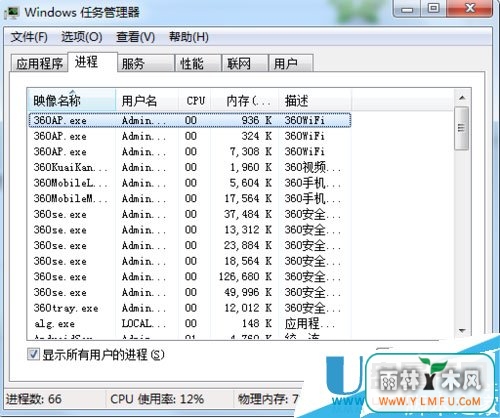
Task: Switch to the 应用程序 tab
Action: tap(40, 63)
